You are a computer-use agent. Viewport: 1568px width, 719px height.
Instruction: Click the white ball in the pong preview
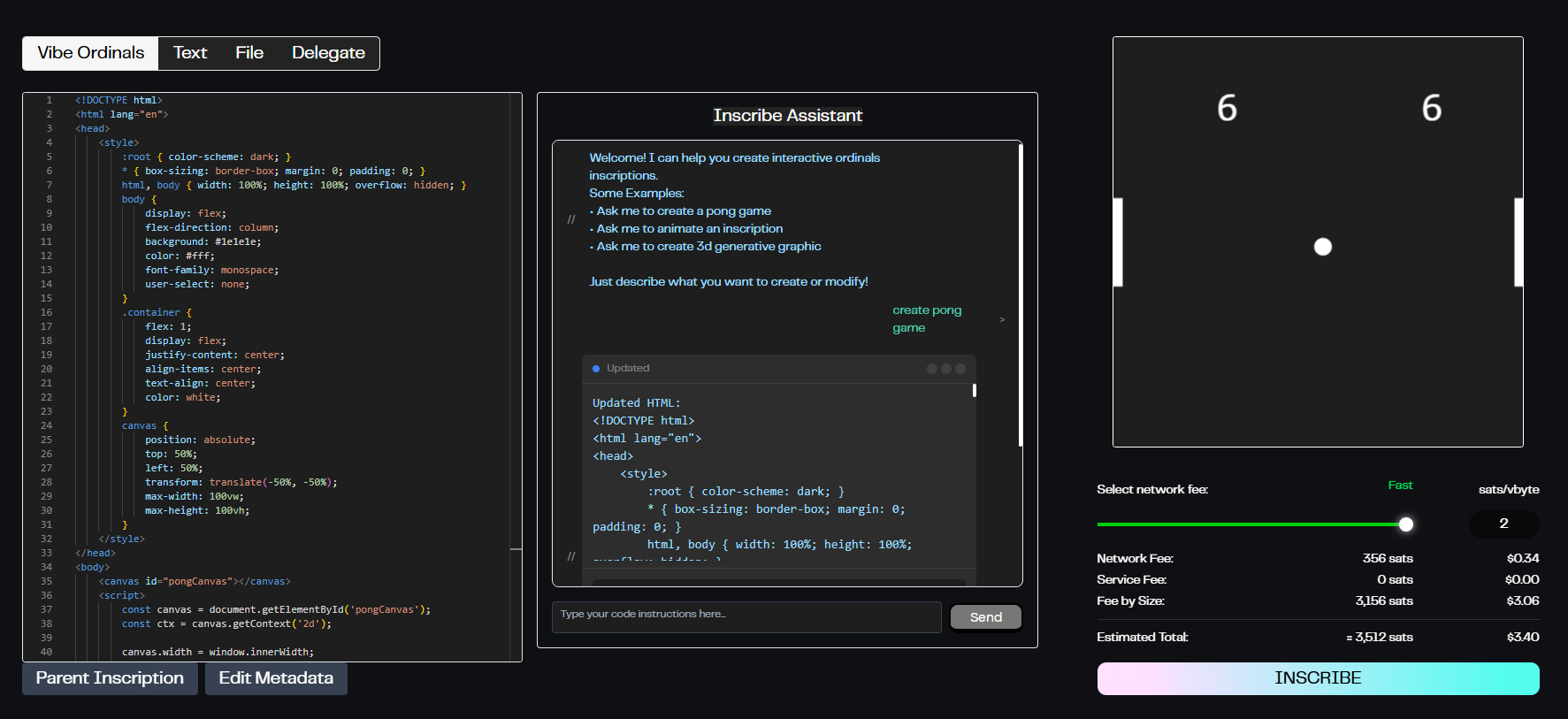[x=1322, y=247]
